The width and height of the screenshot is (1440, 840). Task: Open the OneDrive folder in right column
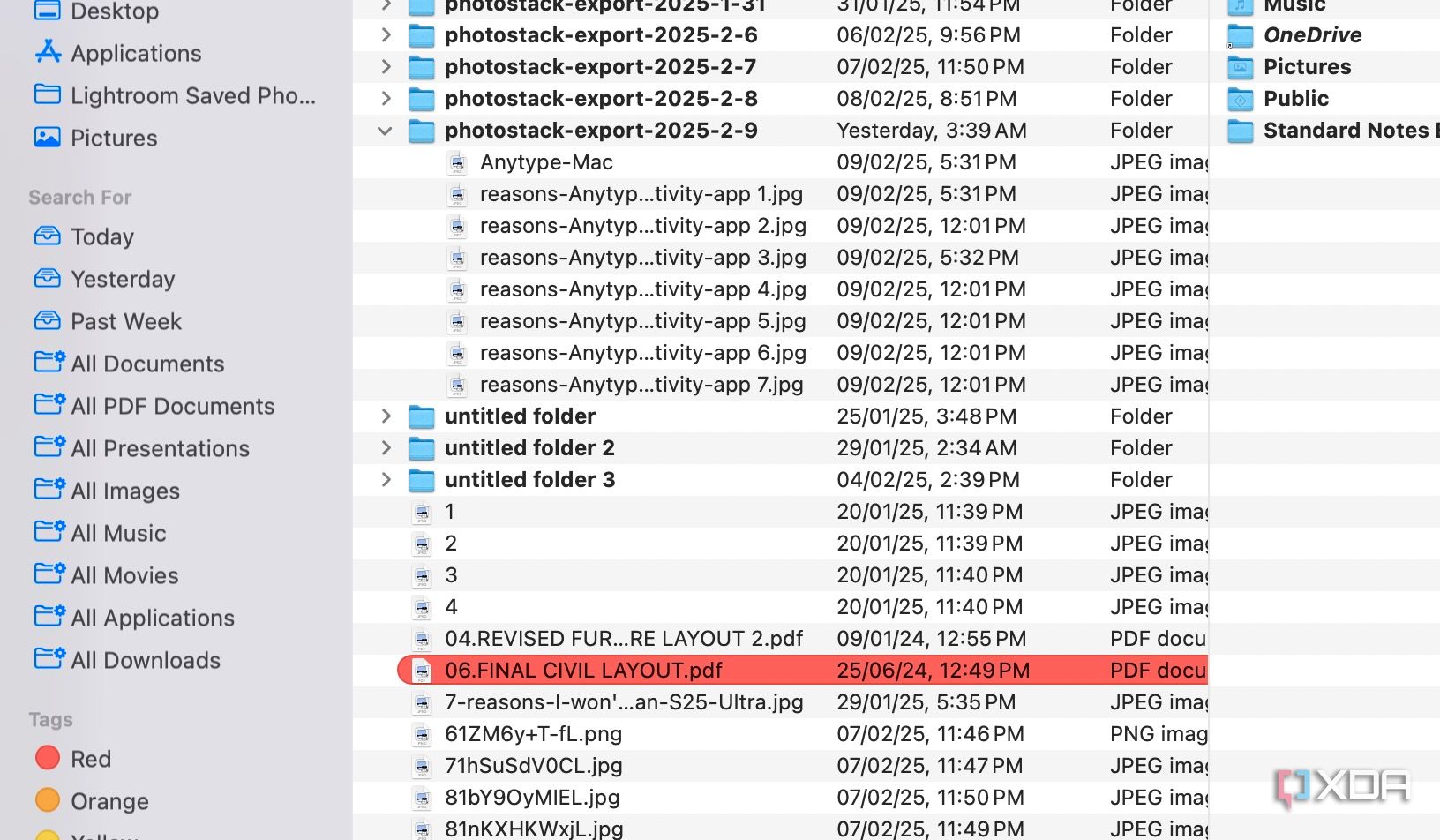[1314, 35]
